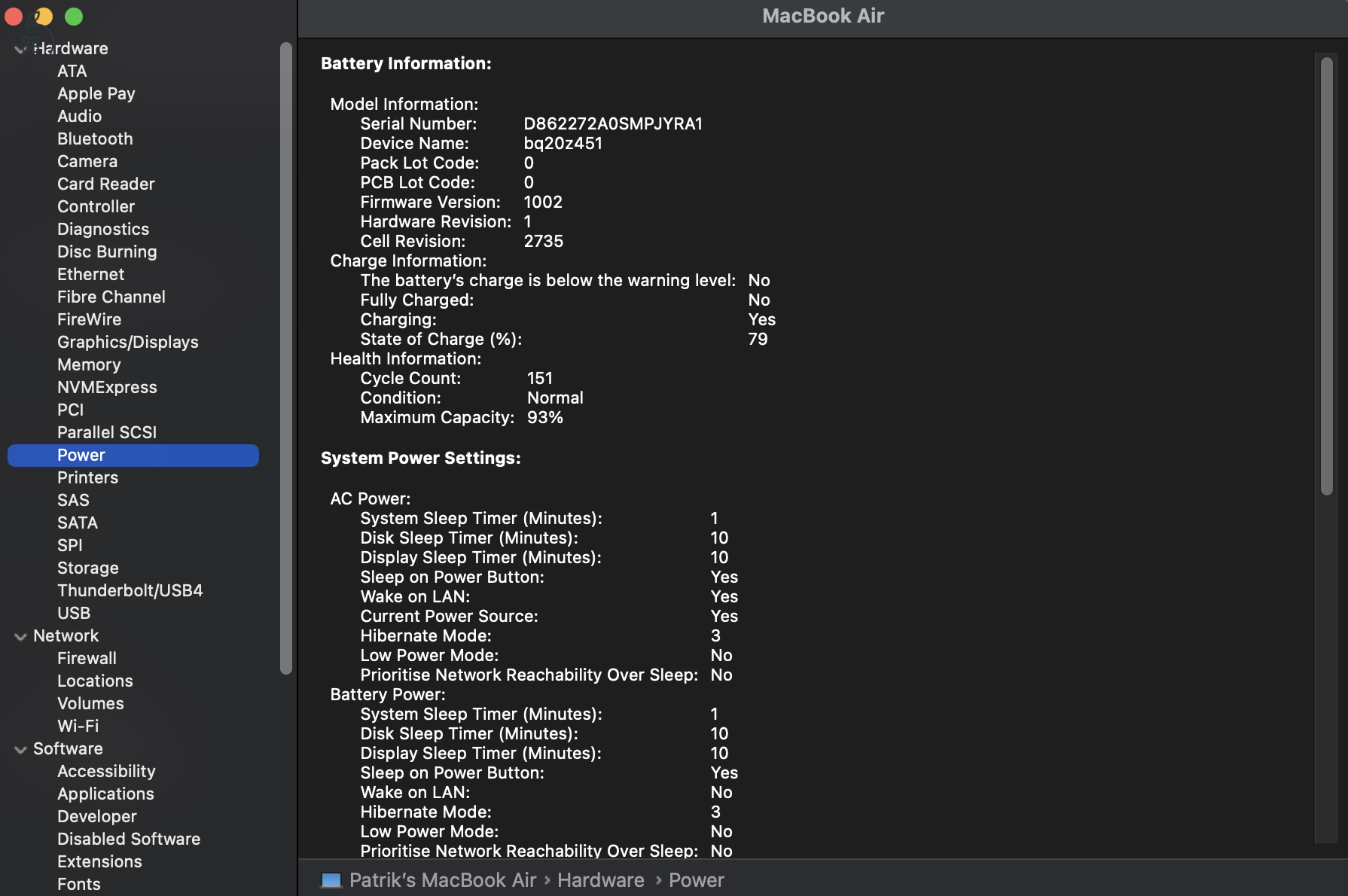The height and width of the screenshot is (896, 1348).
Task: Select USB in the sidebar
Action: pos(74,613)
